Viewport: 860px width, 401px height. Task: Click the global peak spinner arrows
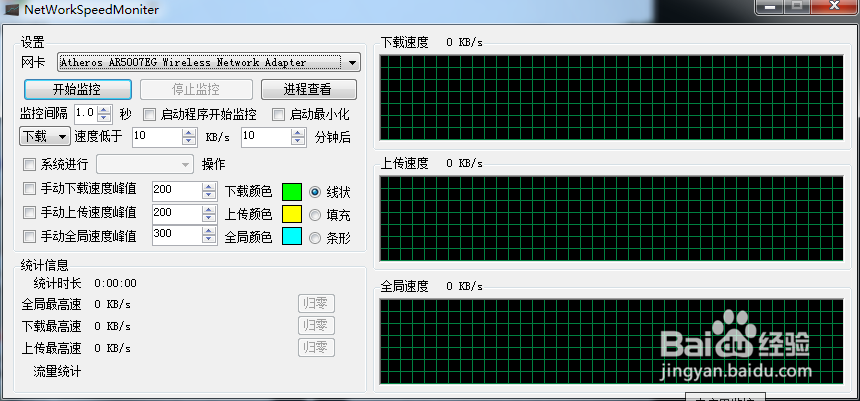coord(209,235)
